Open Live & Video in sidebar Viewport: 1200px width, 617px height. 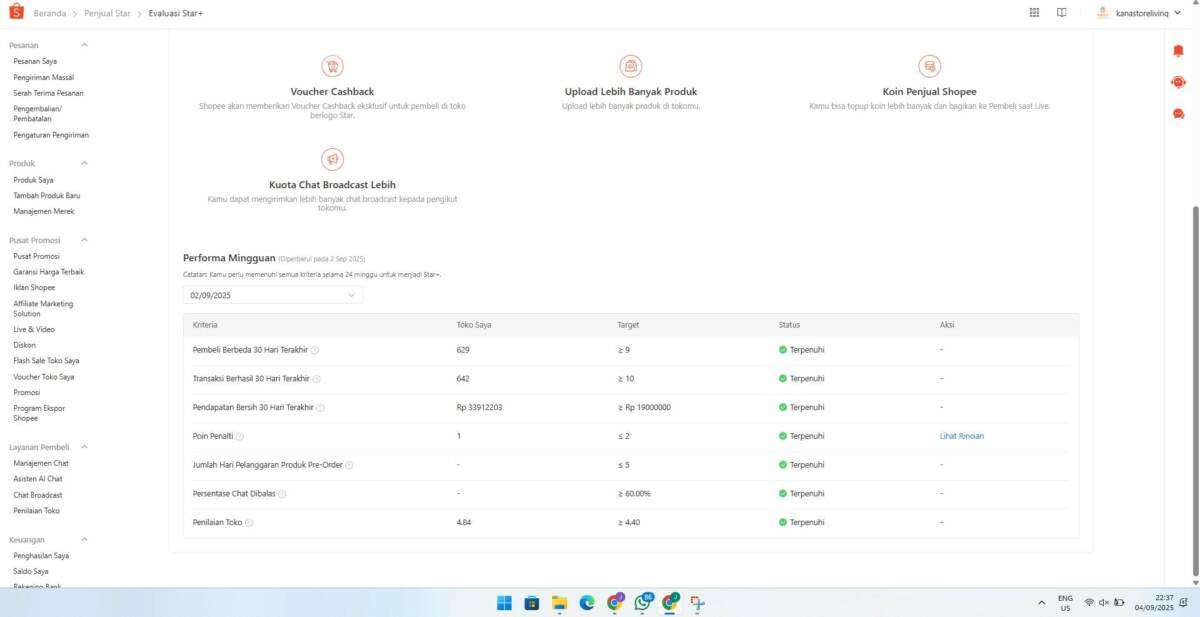(34, 329)
